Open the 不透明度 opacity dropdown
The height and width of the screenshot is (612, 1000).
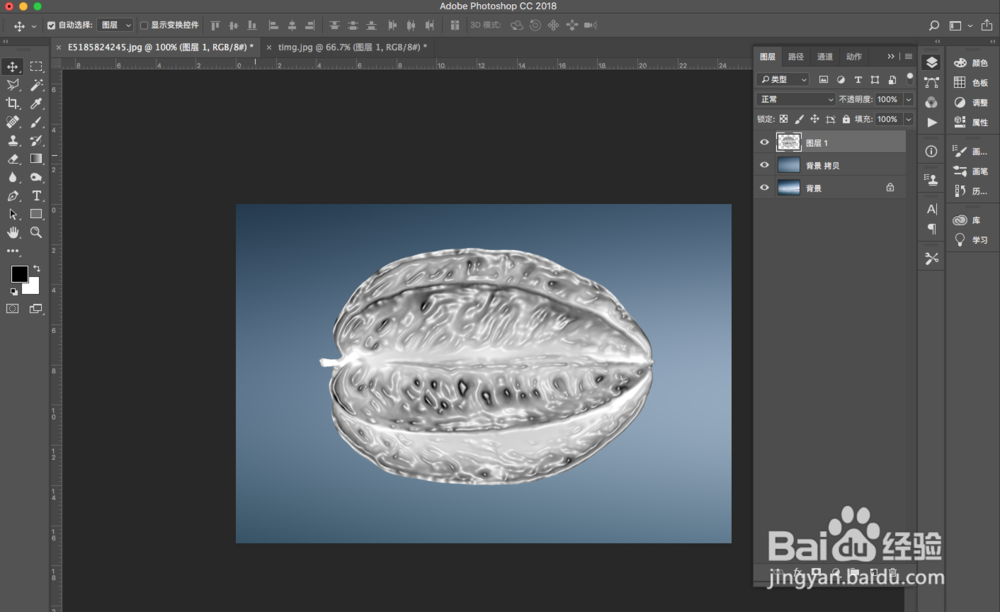coord(908,99)
